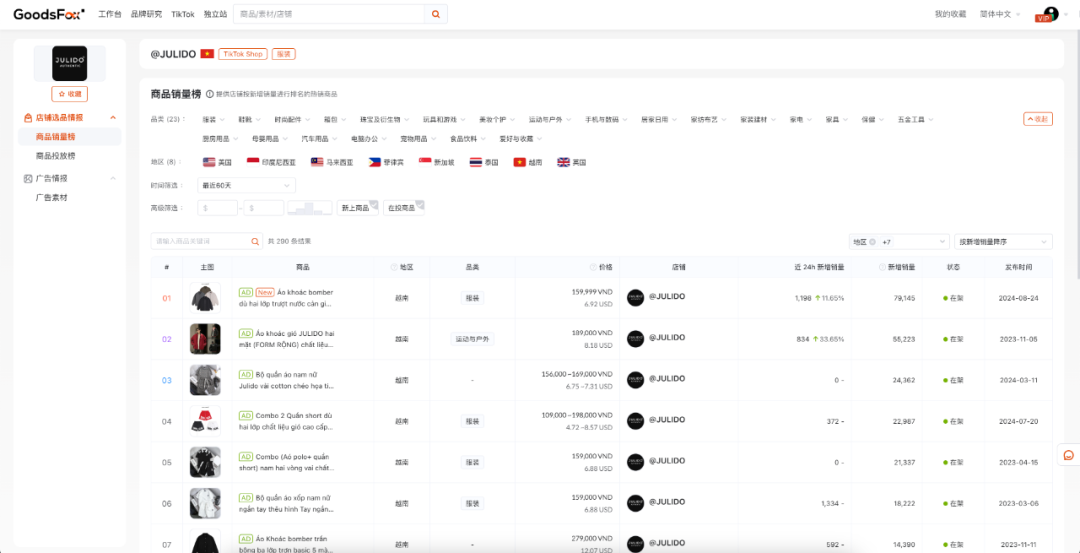
Task: Open the customer support chat floating icon
Action: point(1068,455)
